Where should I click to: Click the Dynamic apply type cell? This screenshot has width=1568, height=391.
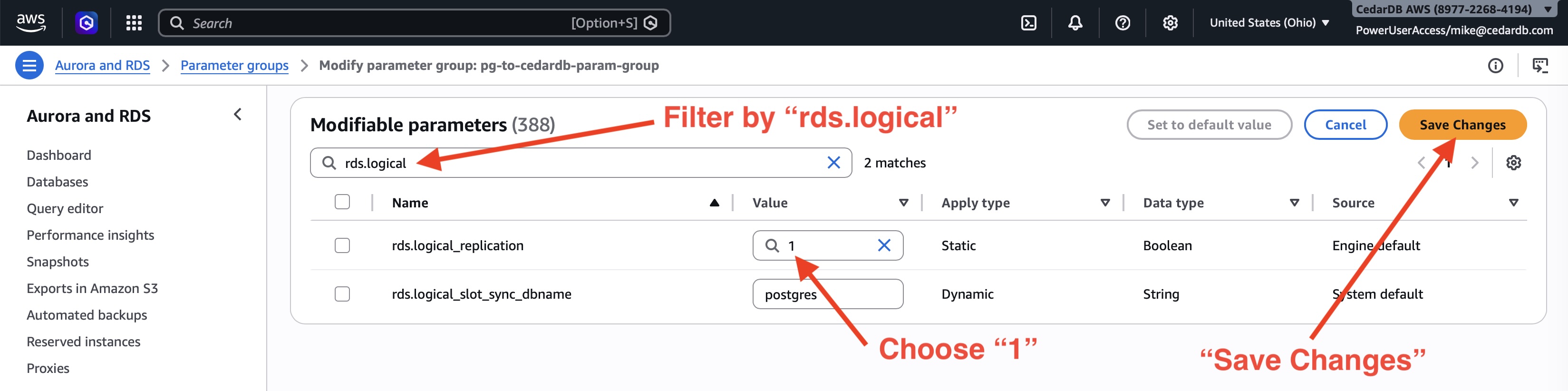tap(967, 294)
